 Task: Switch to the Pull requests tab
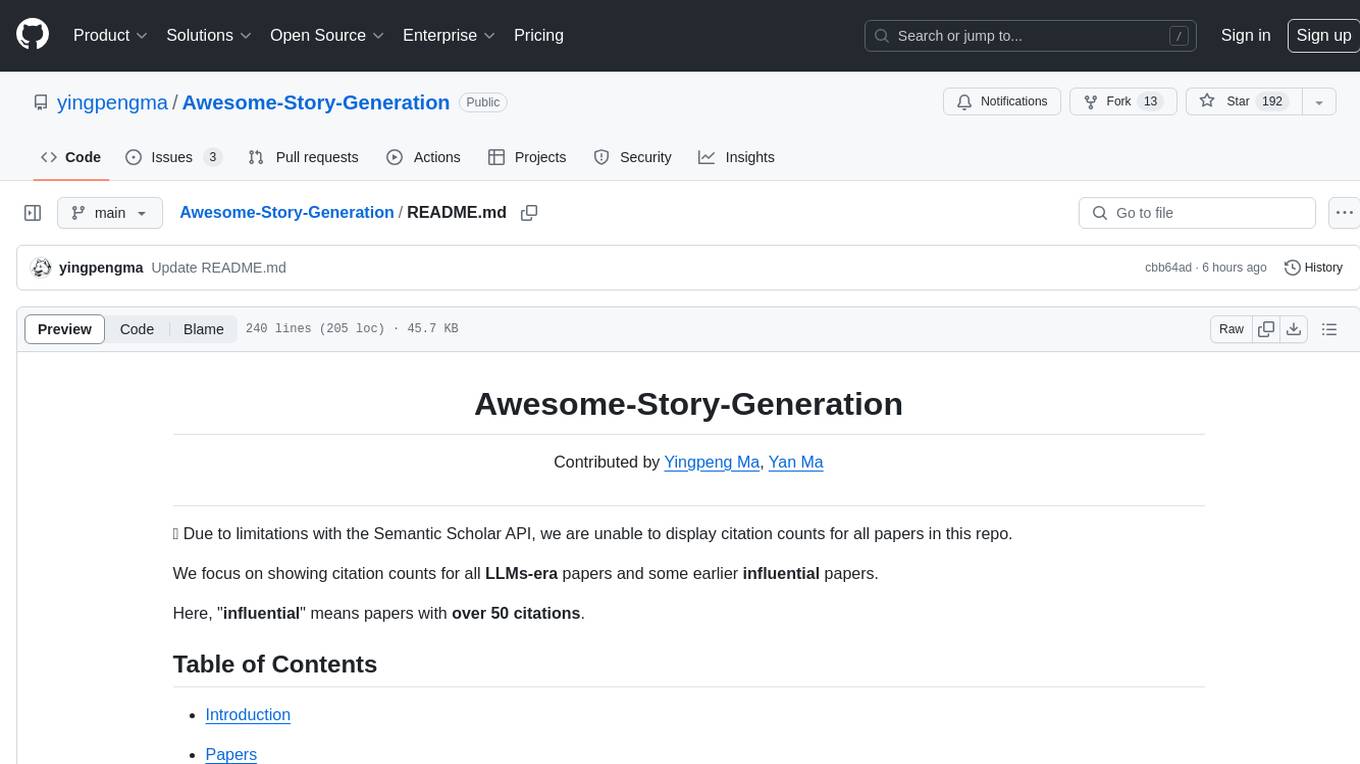pos(303,157)
